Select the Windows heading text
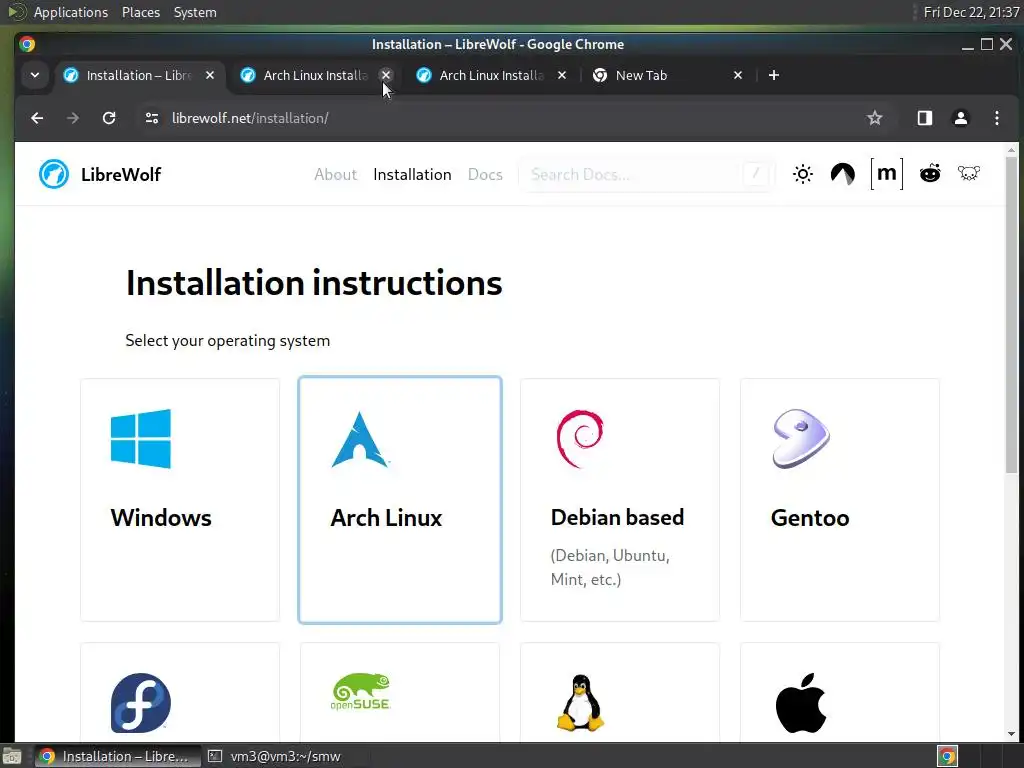The height and width of the screenshot is (768, 1024). tap(161, 518)
